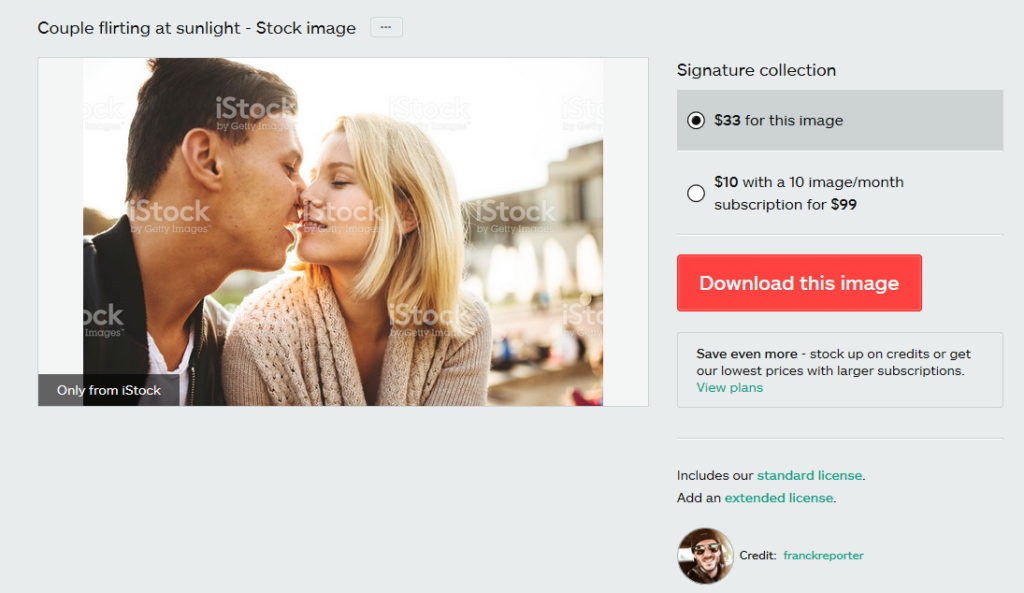Click the Download this image button

[x=799, y=283]
